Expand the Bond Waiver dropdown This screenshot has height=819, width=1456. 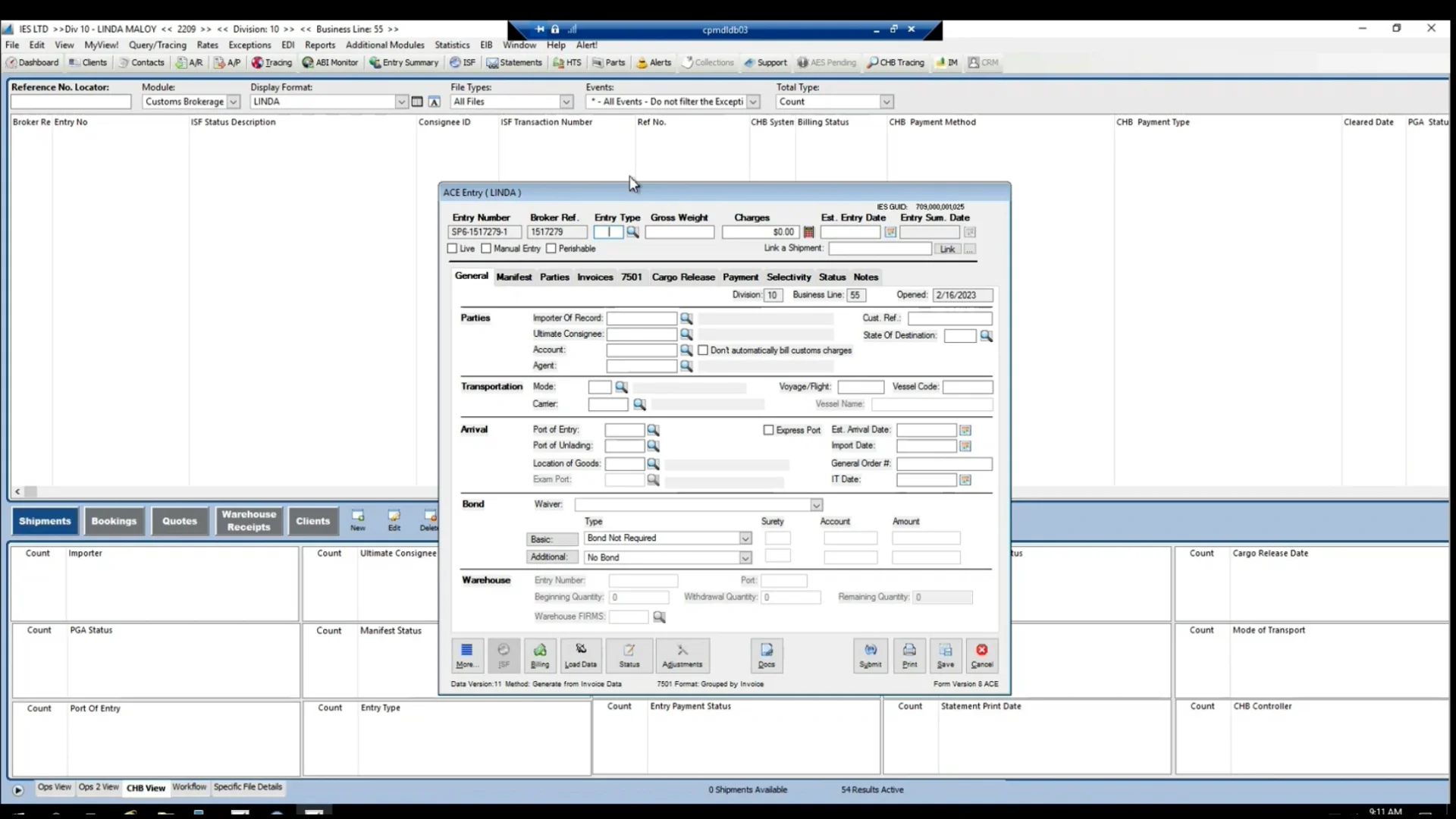coord(816,505)
